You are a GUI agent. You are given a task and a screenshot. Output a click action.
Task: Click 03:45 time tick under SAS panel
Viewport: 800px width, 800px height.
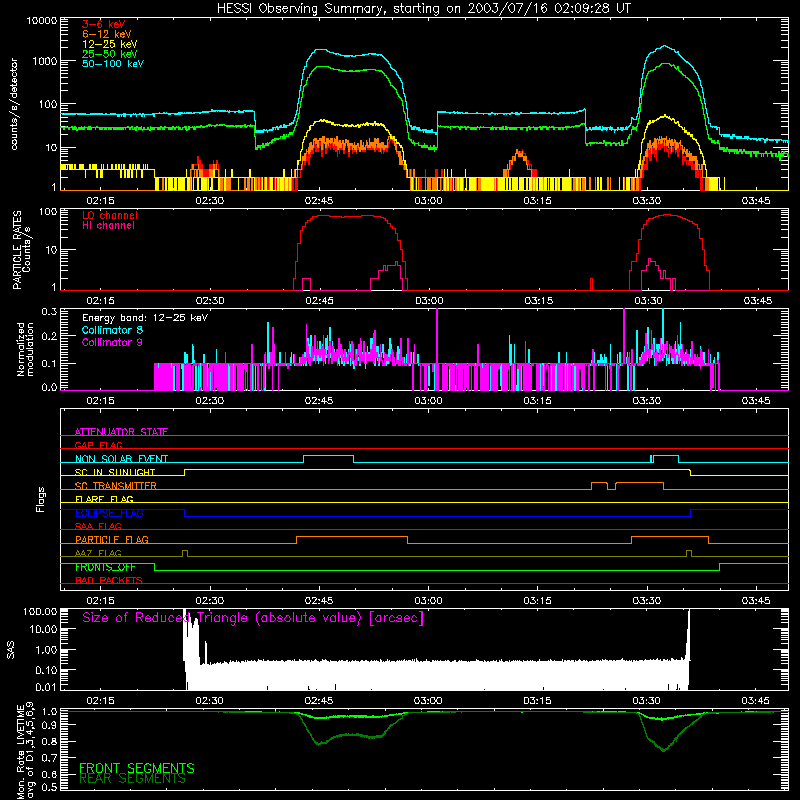point(756,701)
